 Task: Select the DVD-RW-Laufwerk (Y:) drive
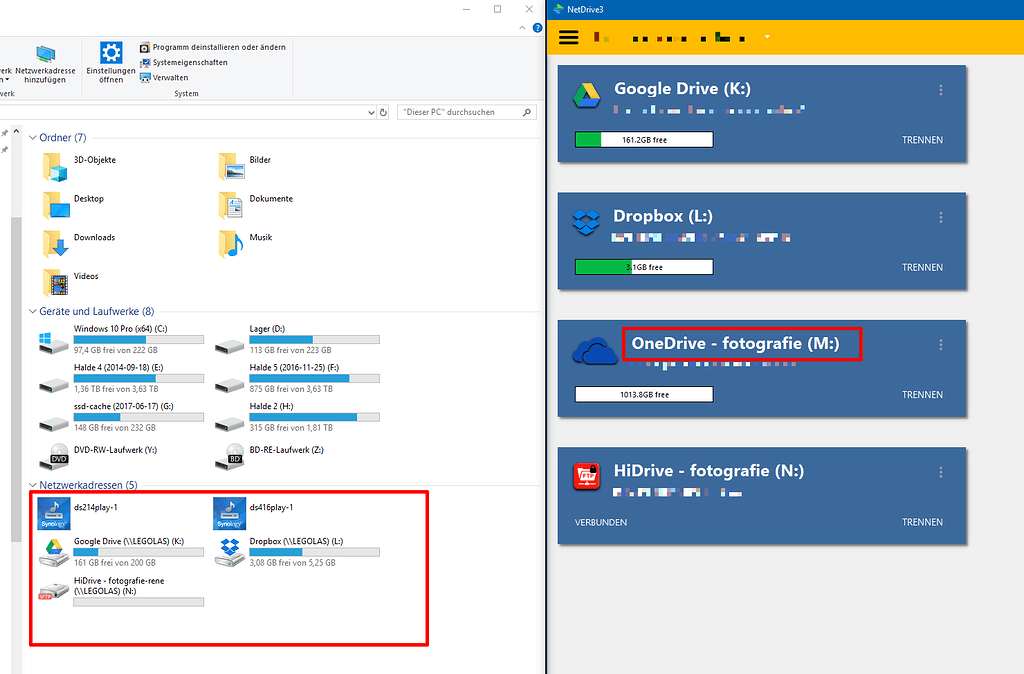(x=99, y=457)
